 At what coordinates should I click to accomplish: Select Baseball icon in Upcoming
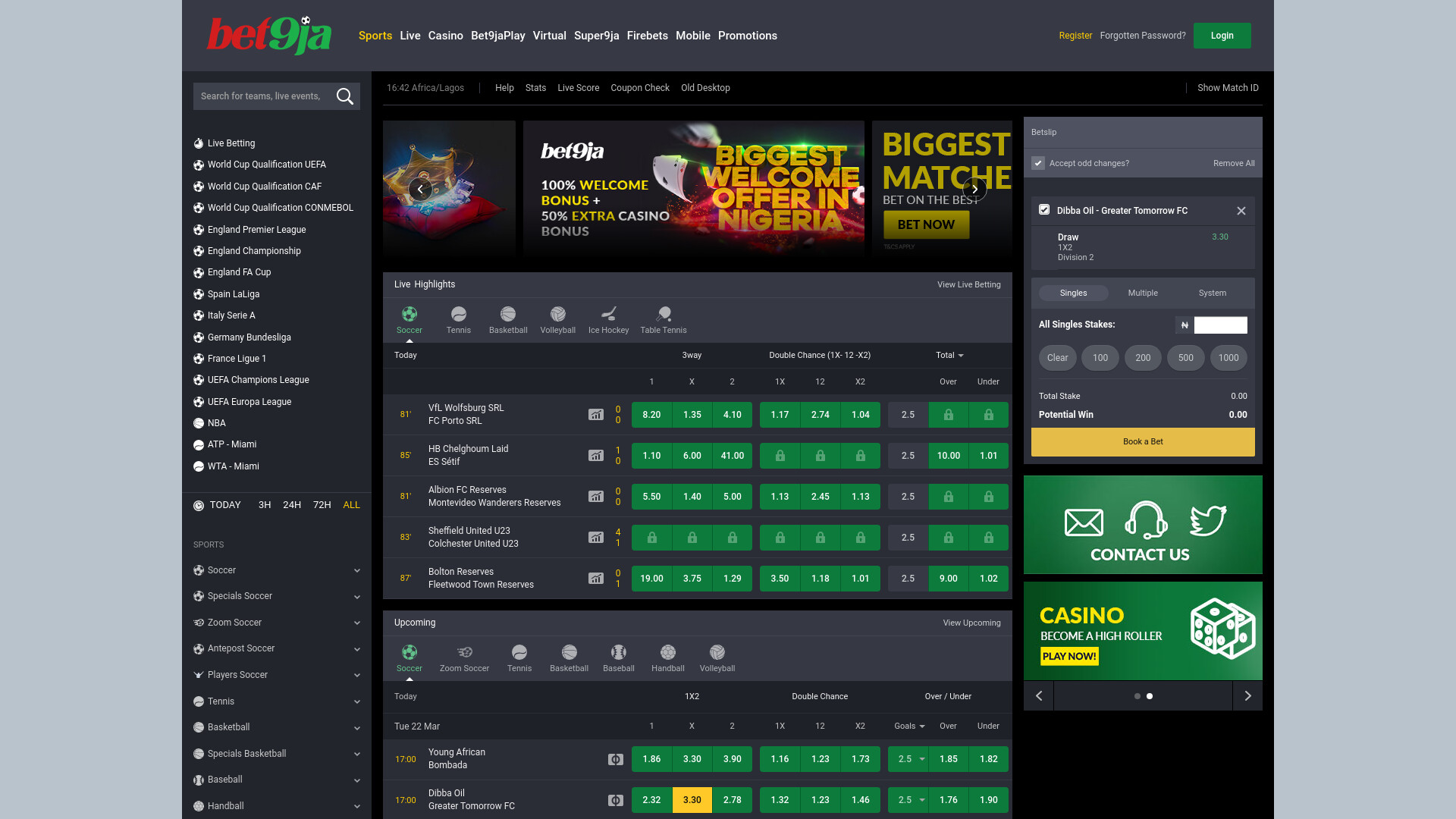pyautogui.click(x=619, y=652)
